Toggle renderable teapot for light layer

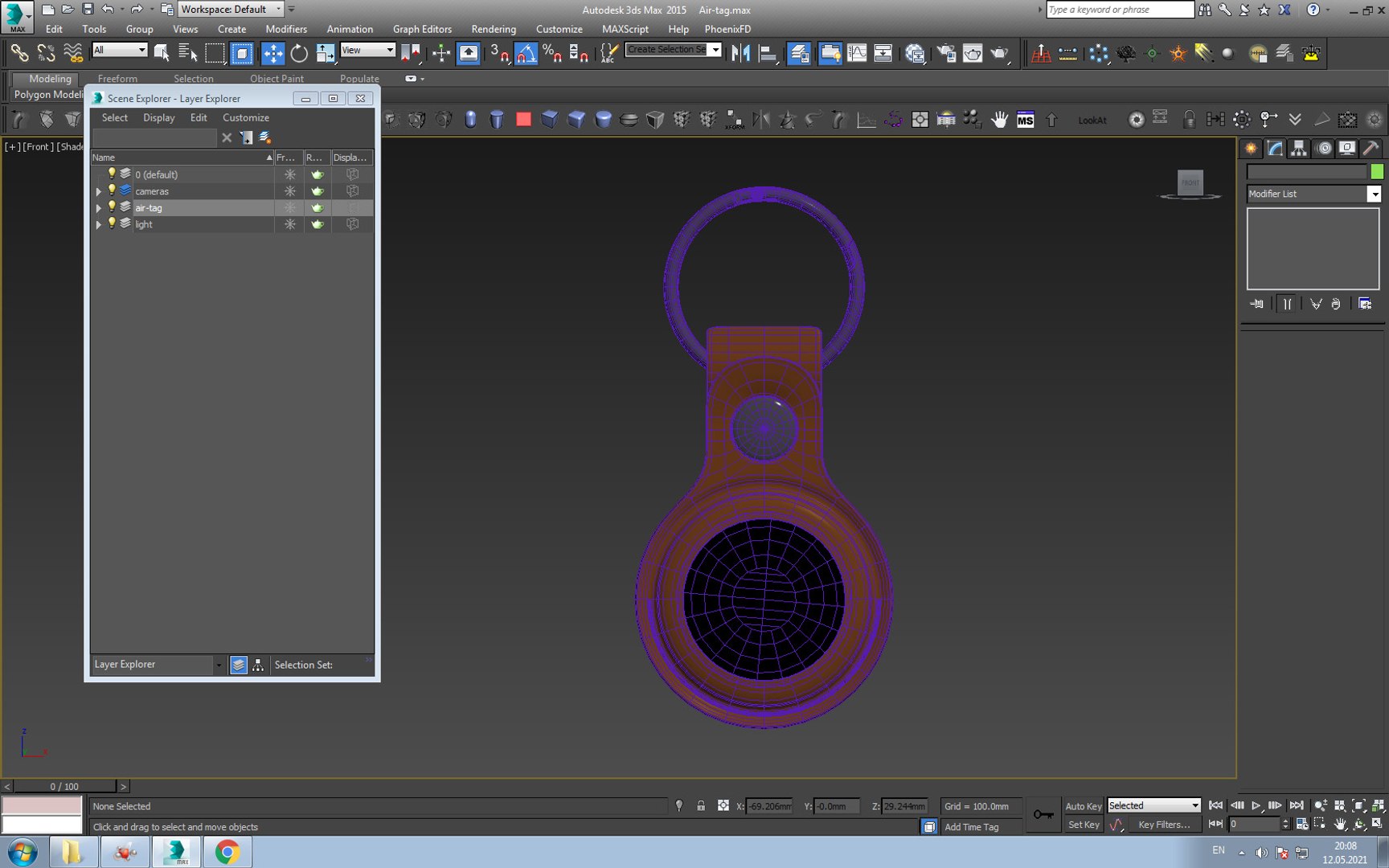pyautogui.click(x=318, y=224)
